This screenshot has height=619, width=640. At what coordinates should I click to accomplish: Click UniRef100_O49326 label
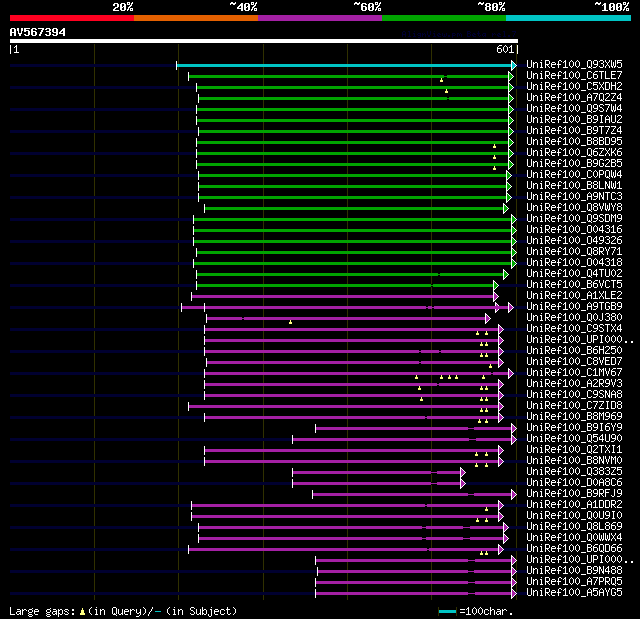(574, 241)
